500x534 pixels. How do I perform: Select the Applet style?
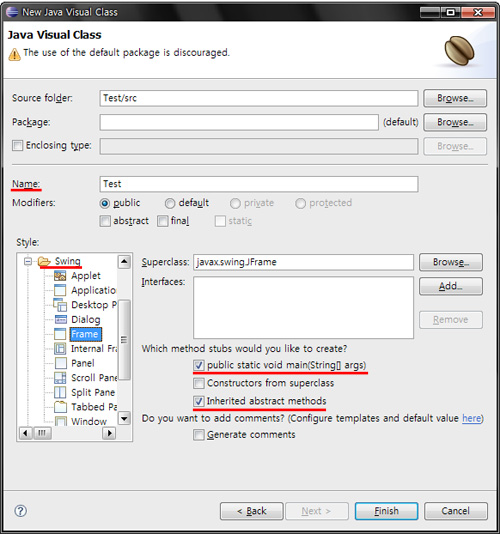(85, 276)
